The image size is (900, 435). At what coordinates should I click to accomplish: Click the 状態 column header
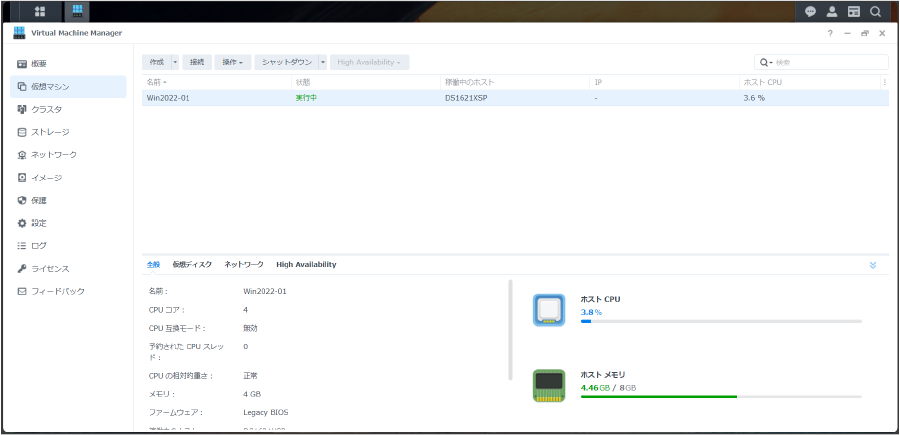coord(366,83)
